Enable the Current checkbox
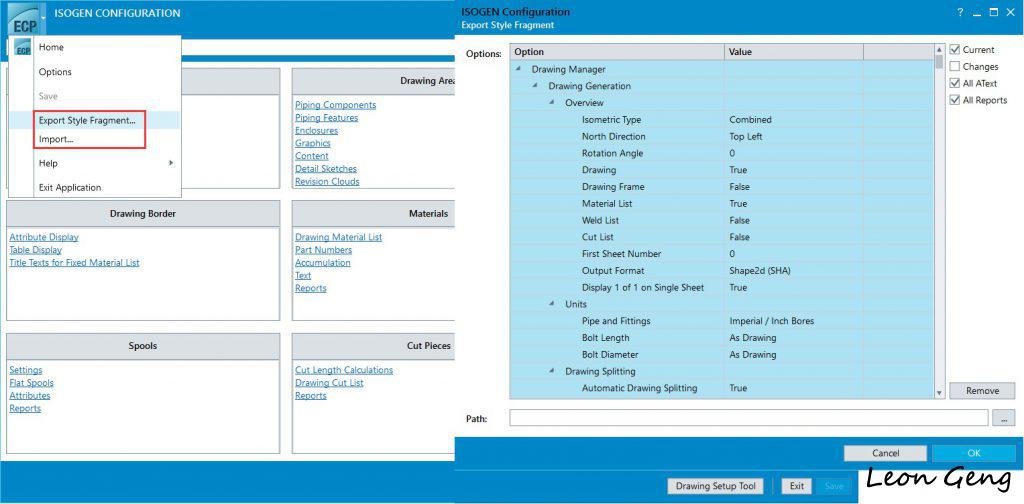Image resolution: width=1024 pixels, height=504 pixels. pos(955,50)
